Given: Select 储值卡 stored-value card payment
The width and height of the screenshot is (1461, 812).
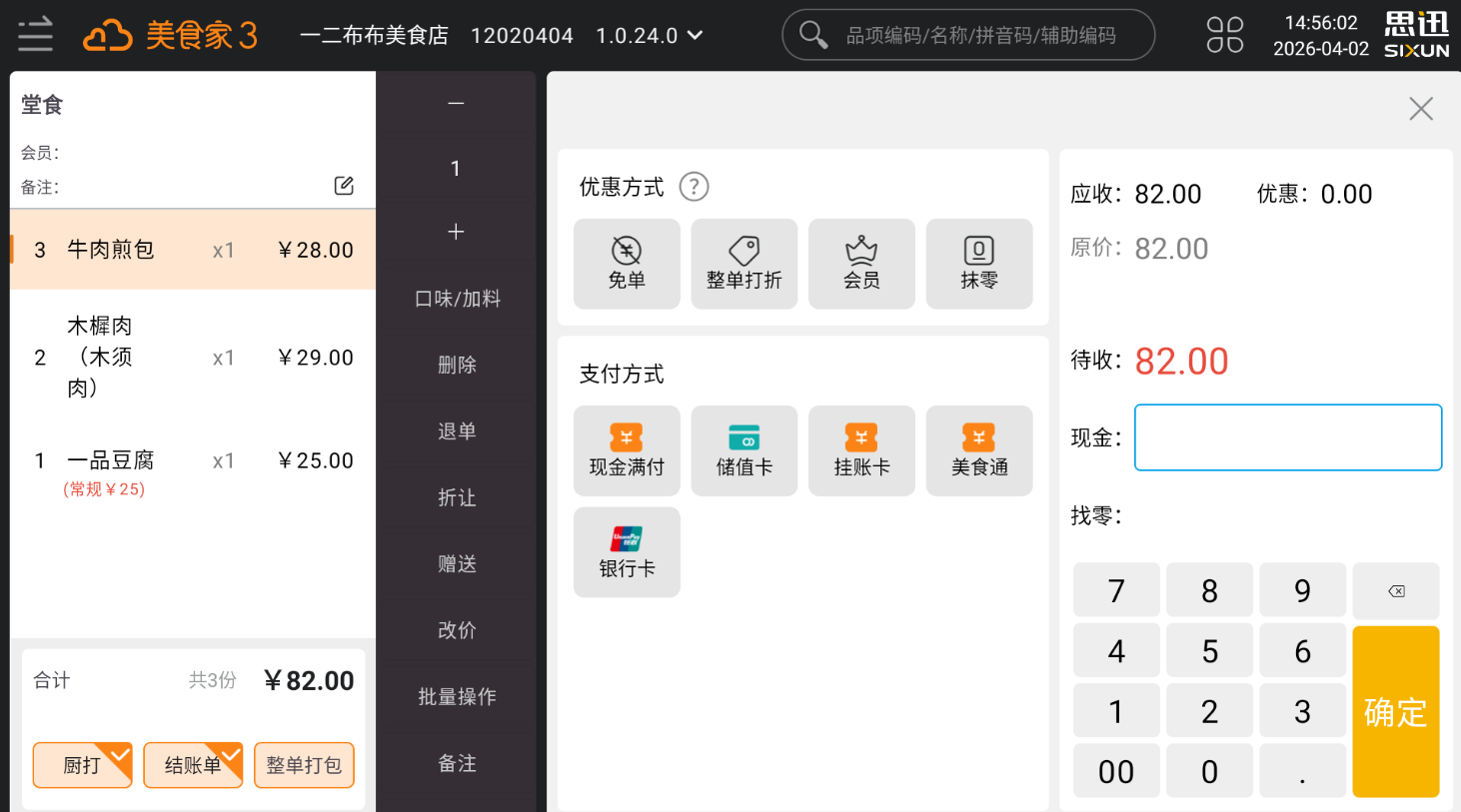Looking at the screenshot, I should [743, 450].
